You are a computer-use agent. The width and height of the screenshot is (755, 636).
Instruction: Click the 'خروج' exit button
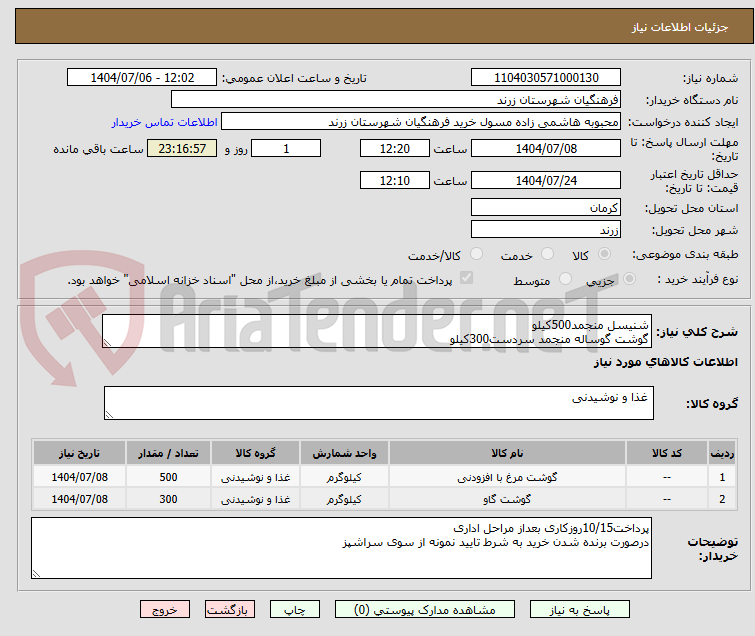(165, 610)
